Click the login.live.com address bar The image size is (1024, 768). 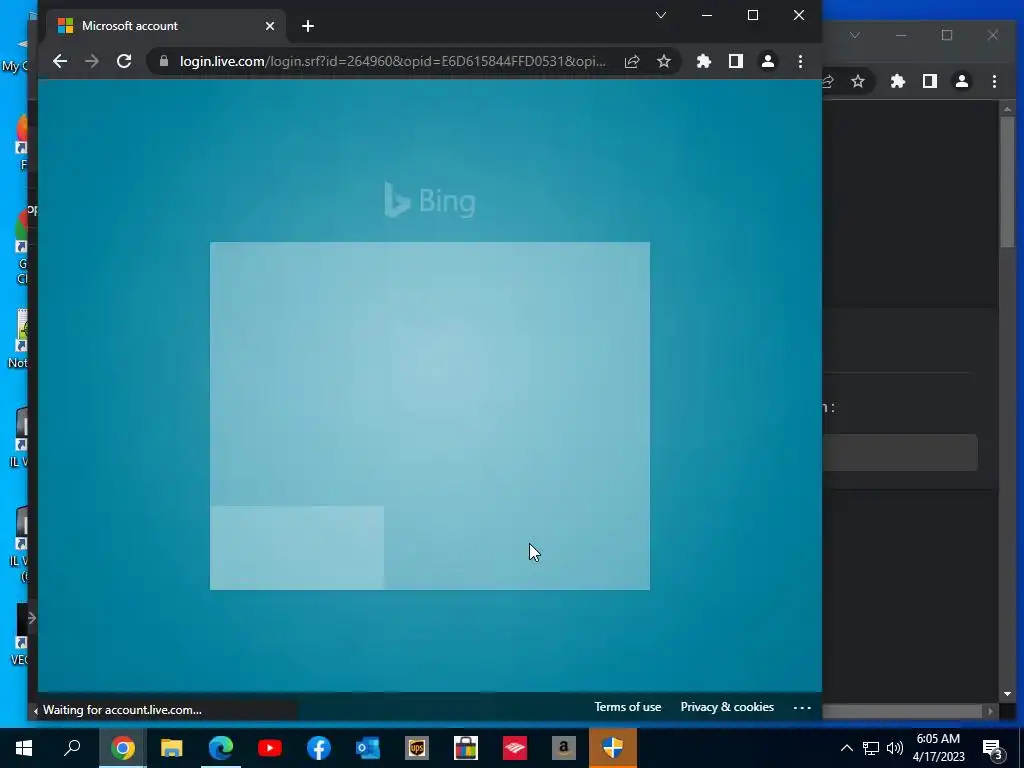click(x=392, y=61)
